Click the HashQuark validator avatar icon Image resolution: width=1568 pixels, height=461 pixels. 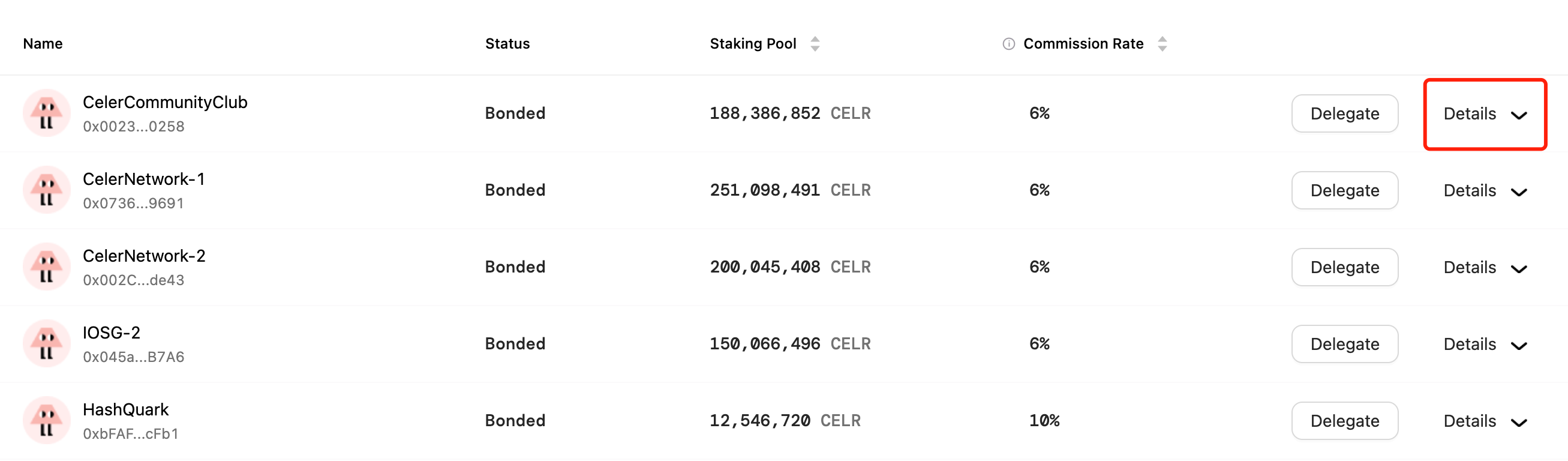point(47,420)
